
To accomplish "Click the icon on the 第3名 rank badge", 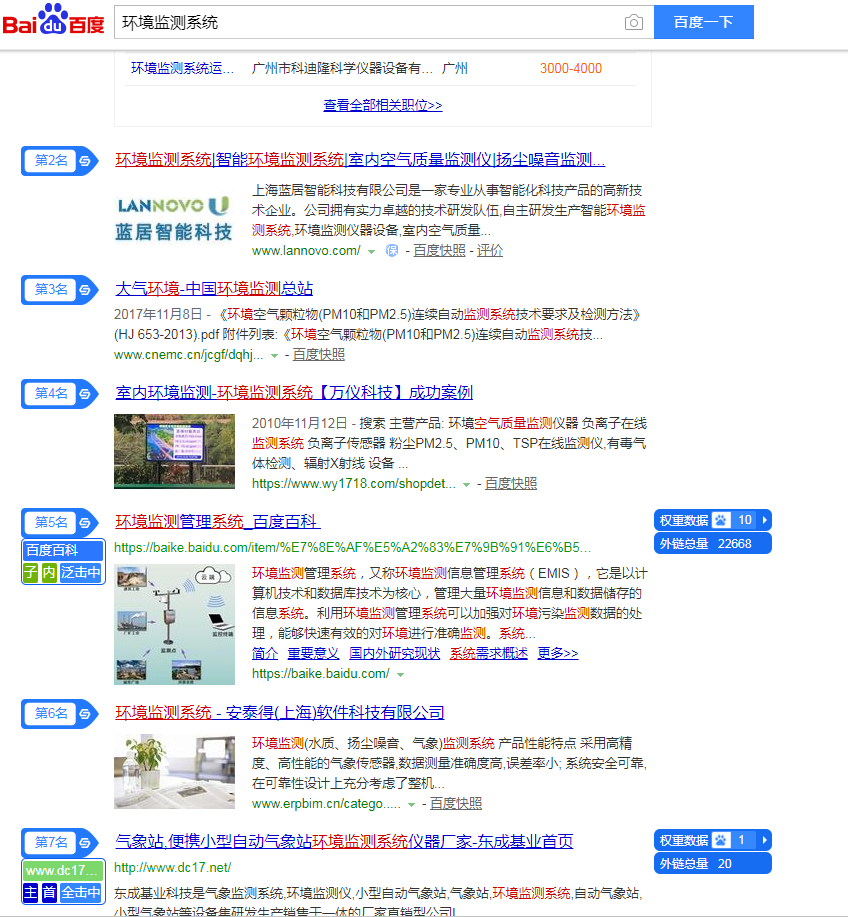I will (x=85, y=290).
